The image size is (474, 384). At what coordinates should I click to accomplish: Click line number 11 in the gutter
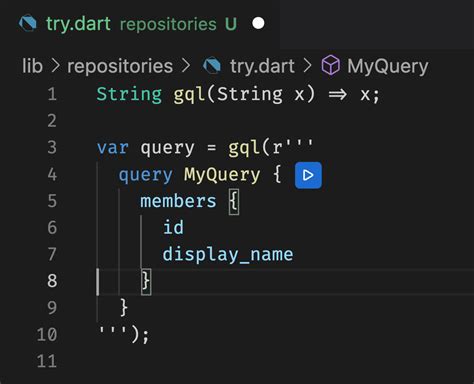point(47,361)
